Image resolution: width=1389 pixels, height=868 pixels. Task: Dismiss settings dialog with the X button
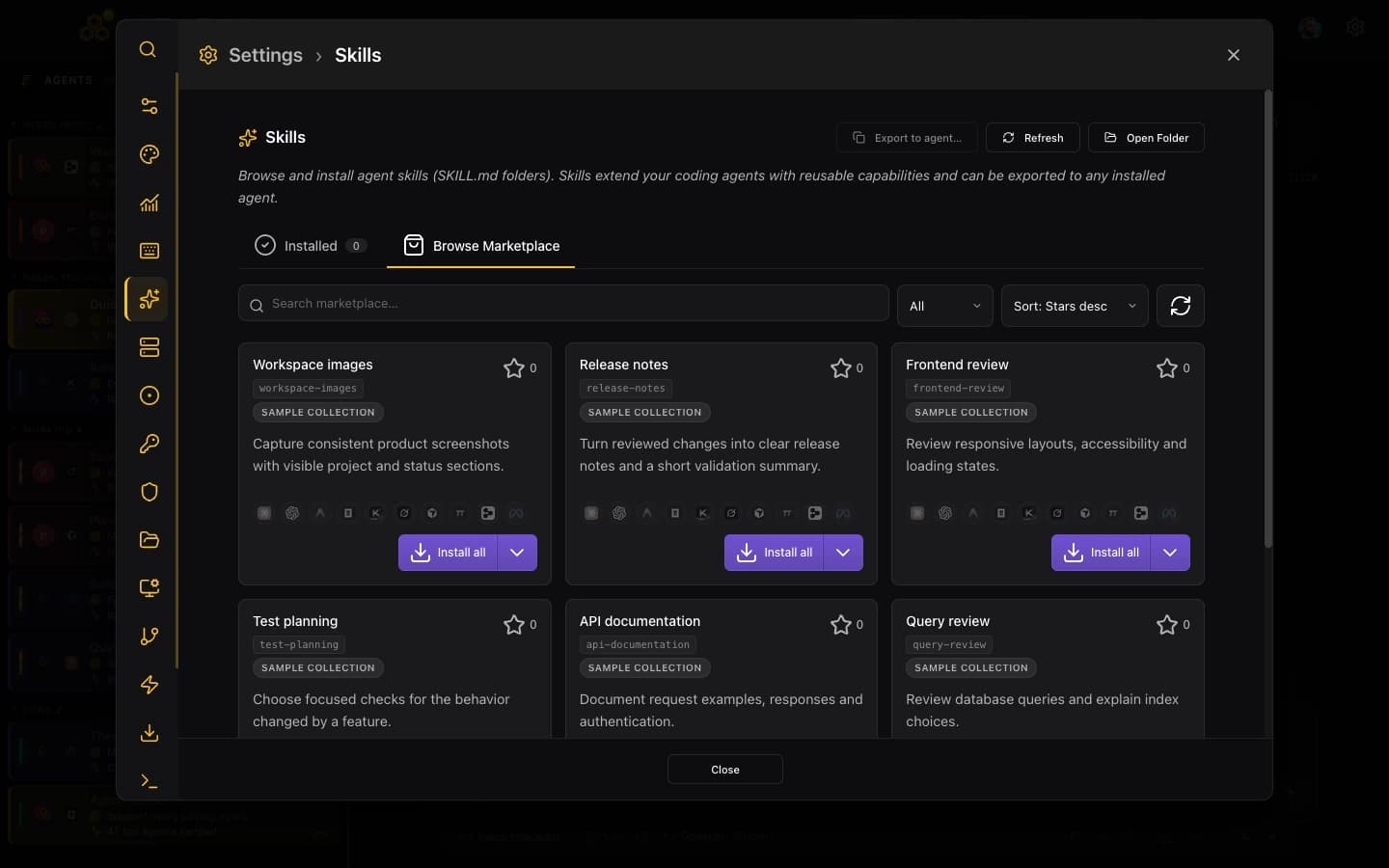click(x=1234, y=55)
